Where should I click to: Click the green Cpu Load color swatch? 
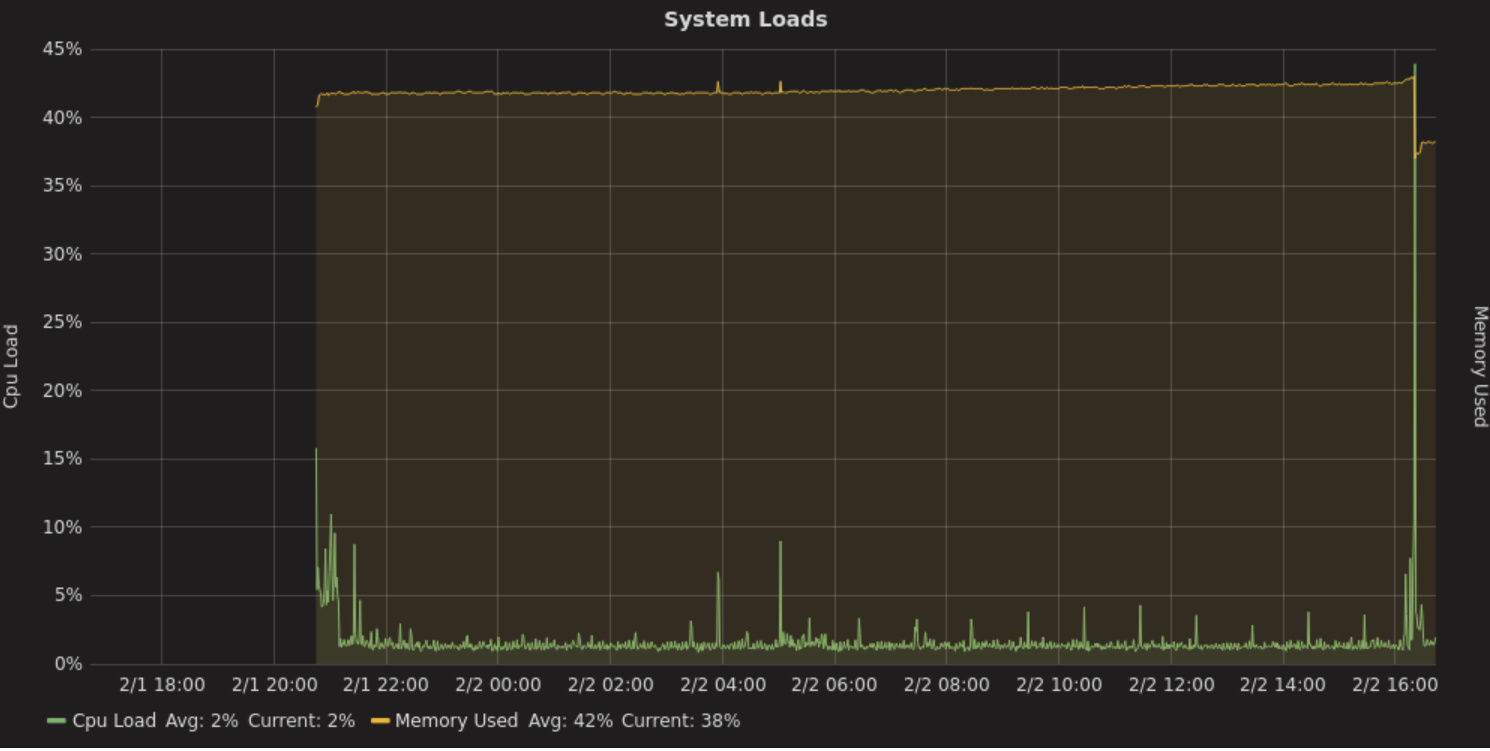(56, 721)
